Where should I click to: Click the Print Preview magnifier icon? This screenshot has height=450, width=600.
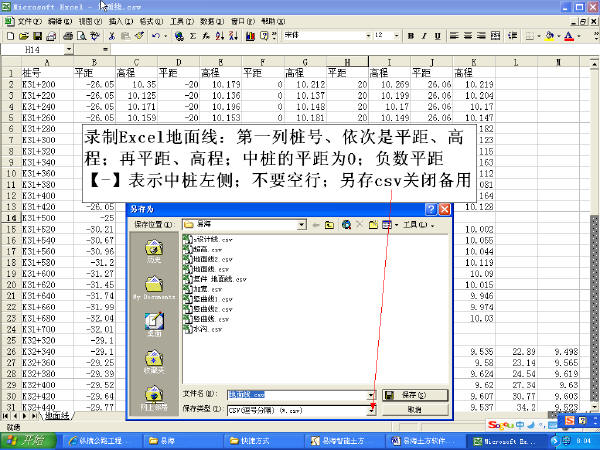[82, 36]
